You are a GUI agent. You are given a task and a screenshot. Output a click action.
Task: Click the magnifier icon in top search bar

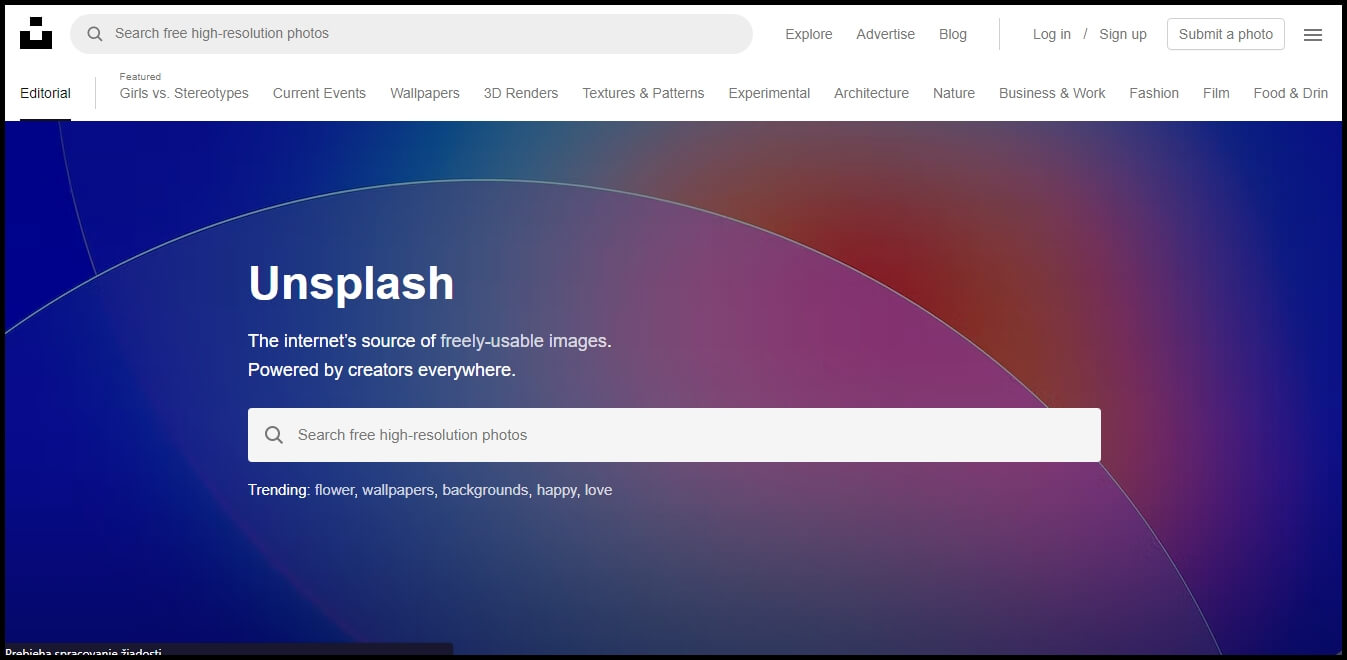pyautogui.click(x=95, y=34)
